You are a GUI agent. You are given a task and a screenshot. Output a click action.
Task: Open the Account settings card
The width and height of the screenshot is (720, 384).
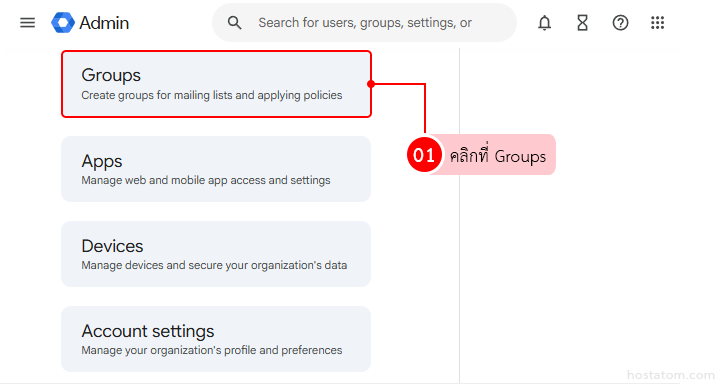click(216, 339)
